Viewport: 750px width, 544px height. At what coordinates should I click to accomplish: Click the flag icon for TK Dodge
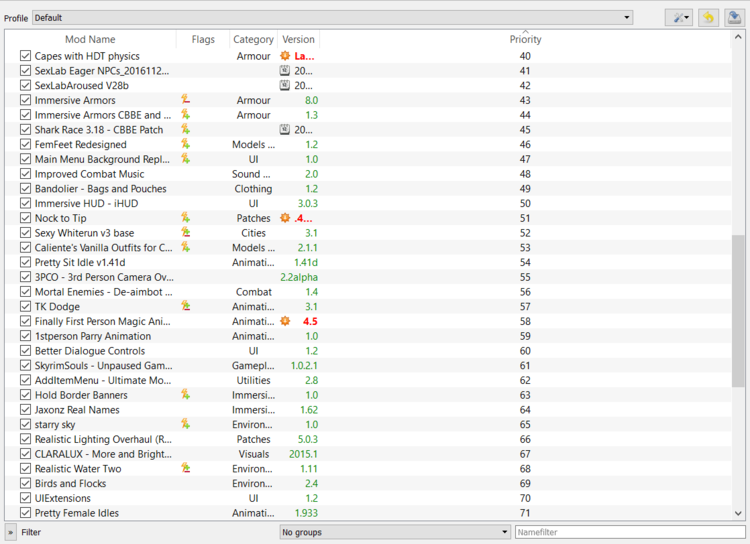tap(186, 307)
